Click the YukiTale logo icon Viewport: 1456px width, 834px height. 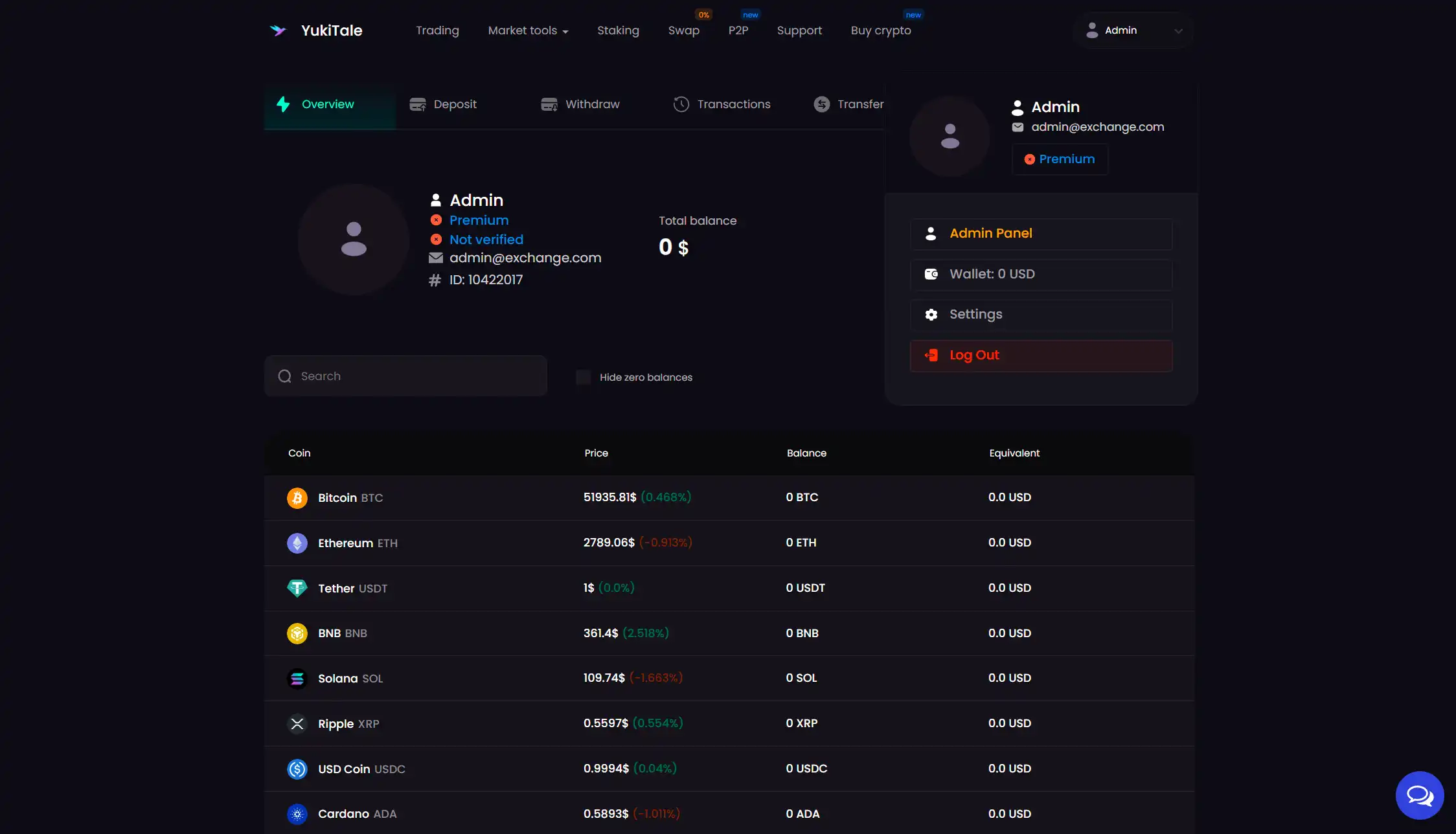[x=278, y=30]
